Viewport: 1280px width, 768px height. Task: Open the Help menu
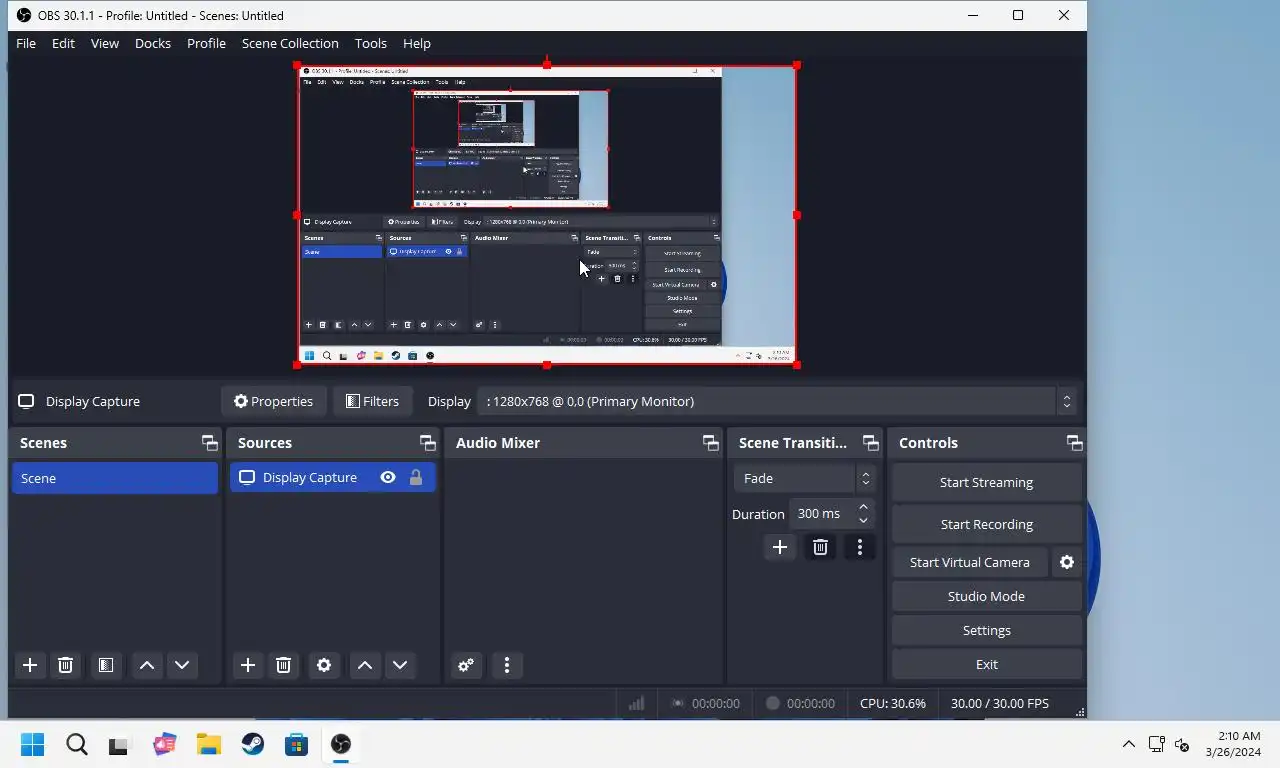click(x=417, y=43)
